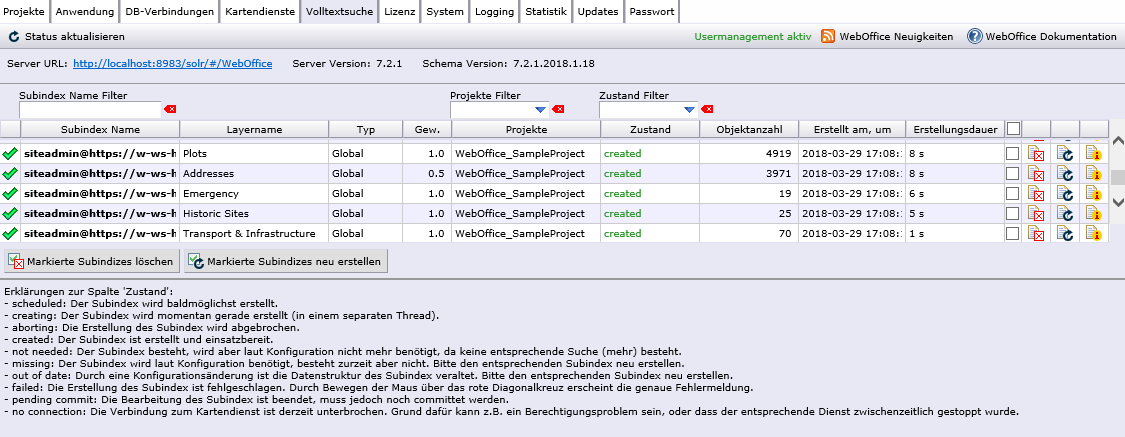Show info for the Addresses subindex
The width and height of the screenshot is (1125, 437).
[x=1093, y=174]
